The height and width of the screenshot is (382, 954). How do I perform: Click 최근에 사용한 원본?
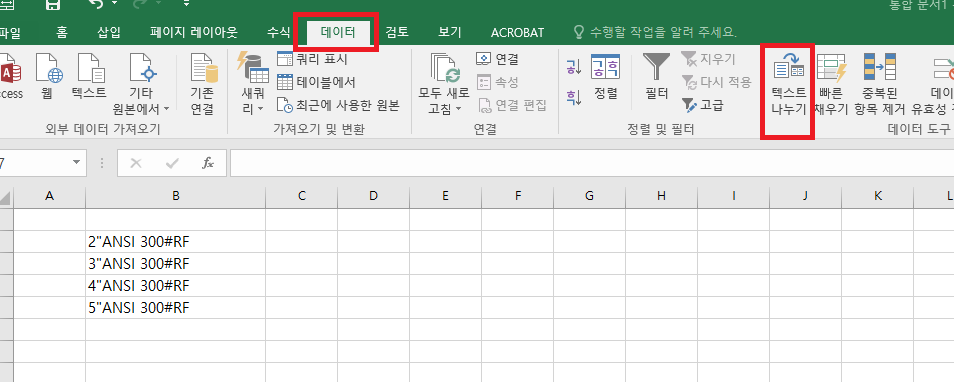pos(338,105)
